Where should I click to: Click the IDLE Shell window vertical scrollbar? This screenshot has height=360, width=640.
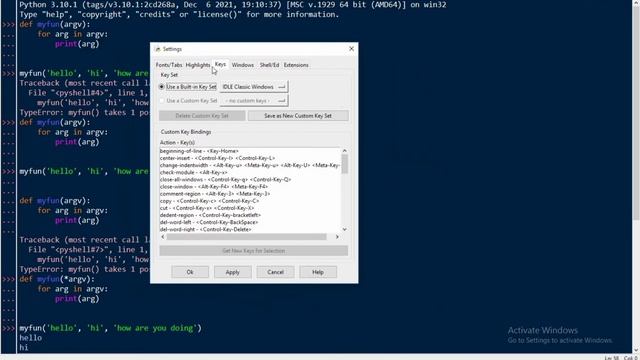click(636, 176)
